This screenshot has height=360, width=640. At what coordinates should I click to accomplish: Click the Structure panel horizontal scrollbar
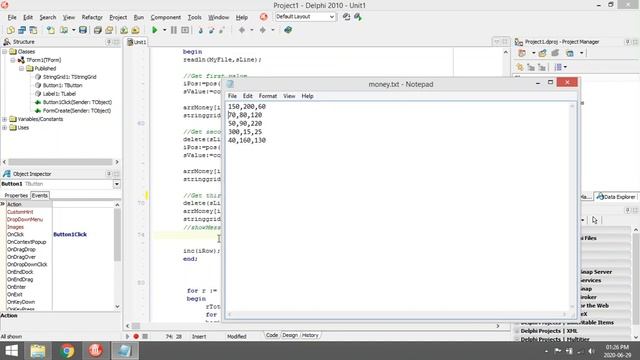pos(60,162)
